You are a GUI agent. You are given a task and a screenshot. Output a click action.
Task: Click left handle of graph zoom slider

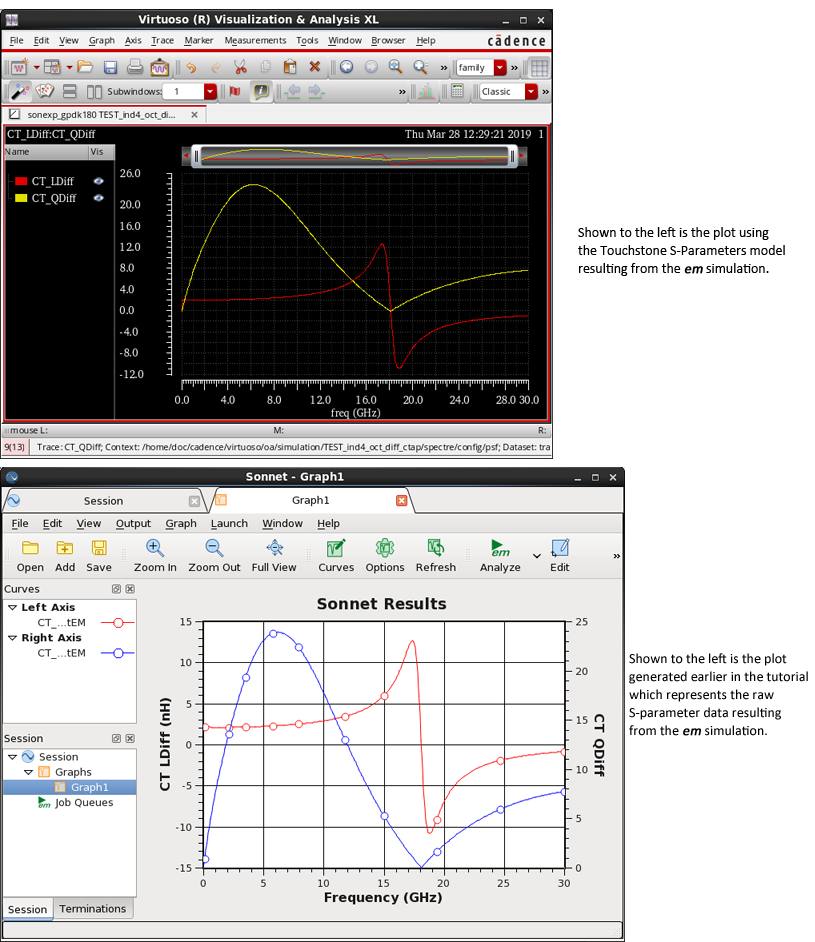[x=196, y=157]
